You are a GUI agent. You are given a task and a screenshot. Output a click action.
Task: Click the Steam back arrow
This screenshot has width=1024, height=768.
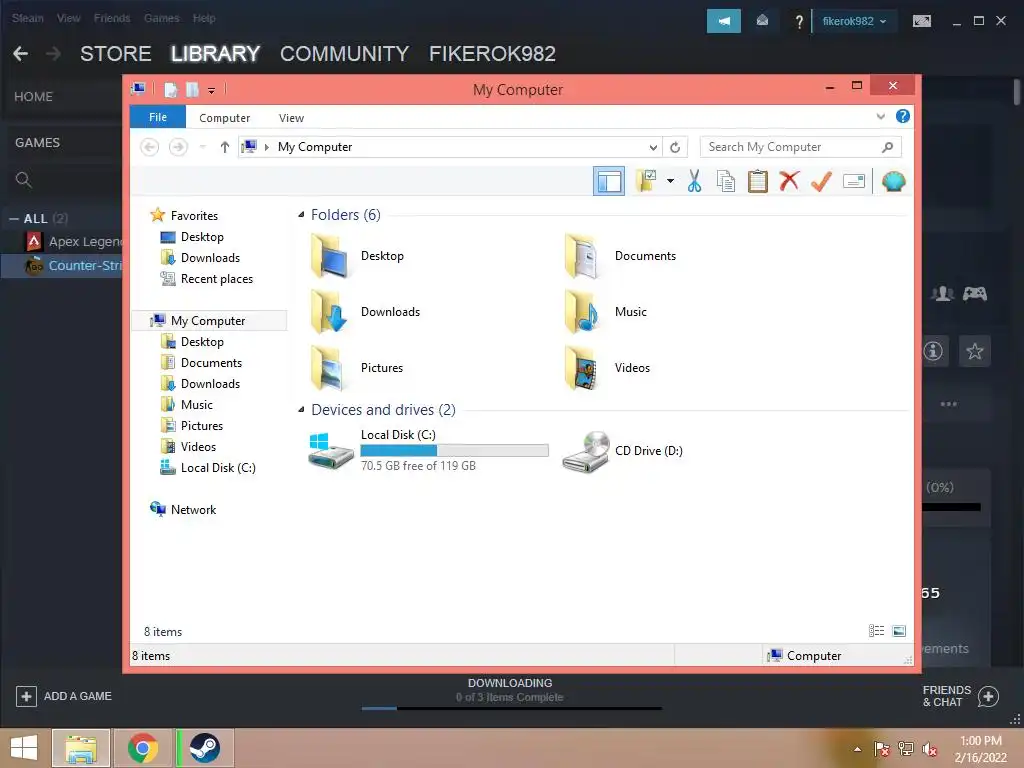click(x=21, y=54)
